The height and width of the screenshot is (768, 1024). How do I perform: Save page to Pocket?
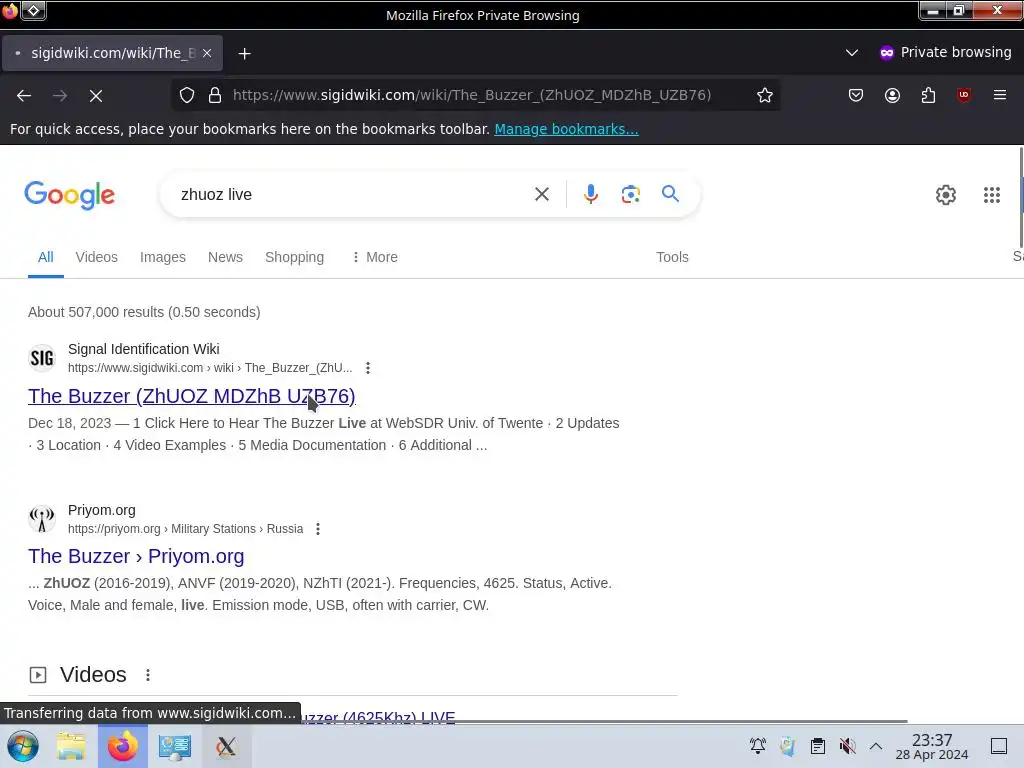click(856, 95)
